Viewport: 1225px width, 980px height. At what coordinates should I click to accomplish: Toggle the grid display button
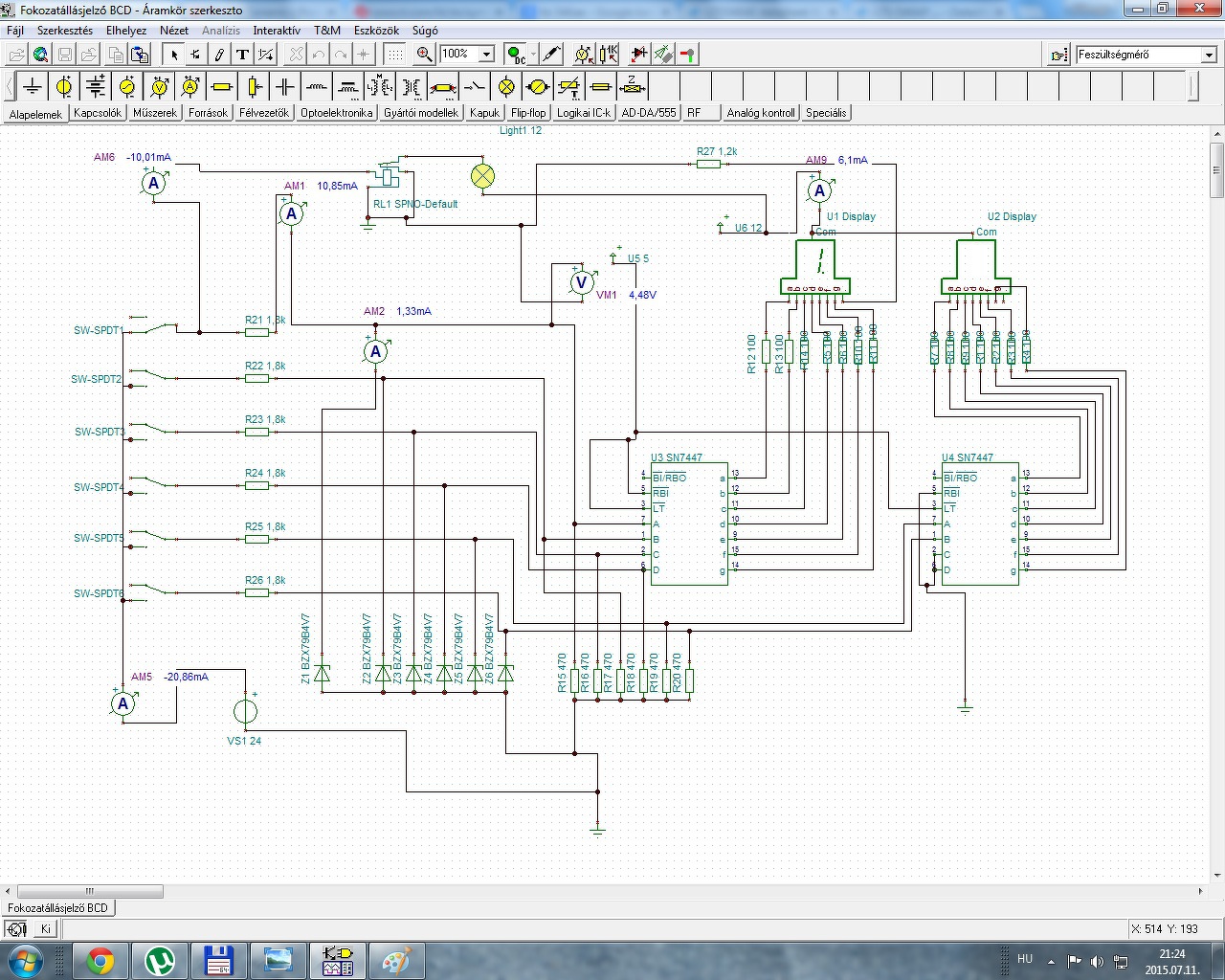394,55
